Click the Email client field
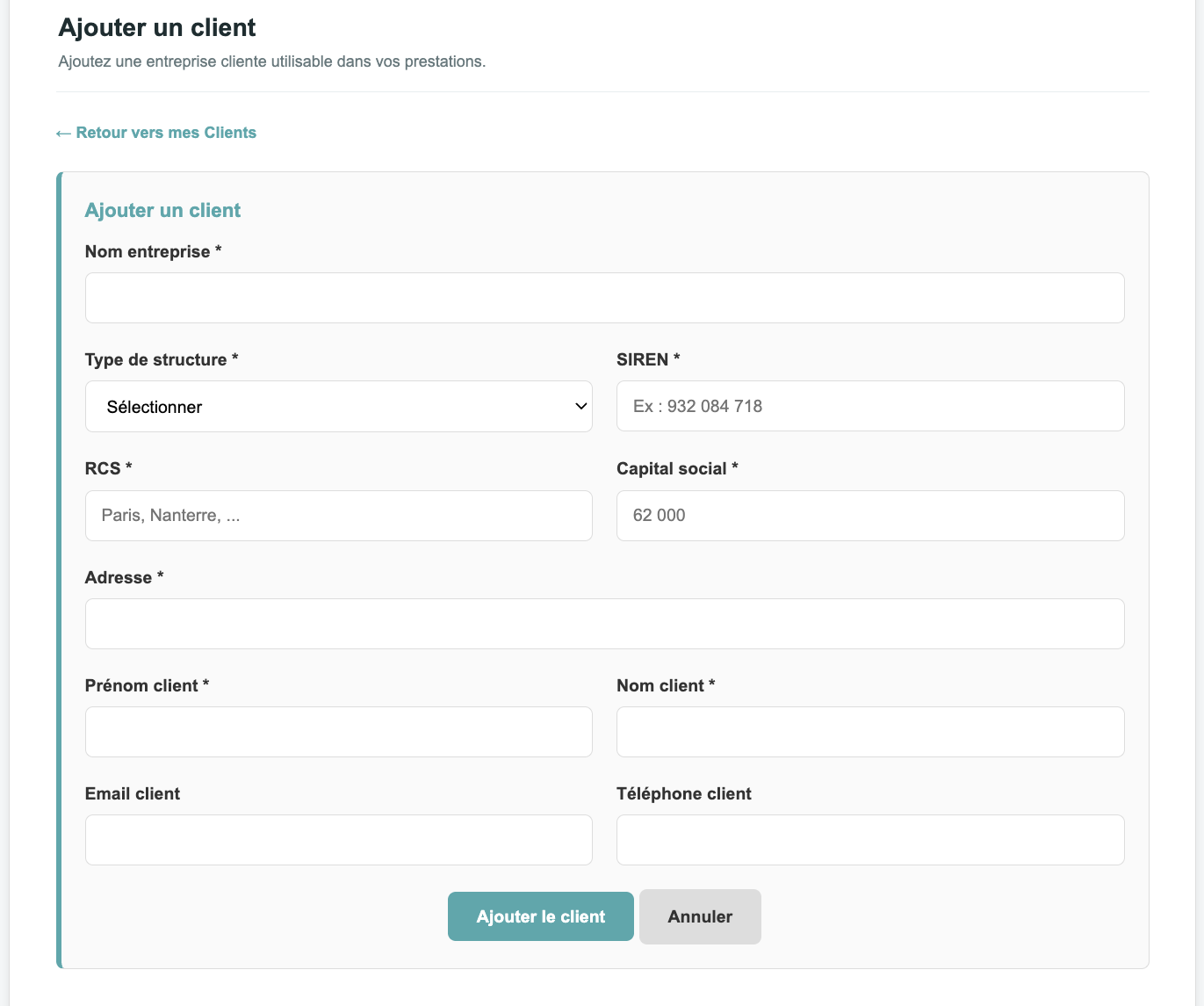Image resolution: width=1204 pixels, height=1006 pixels. point(339,840)
